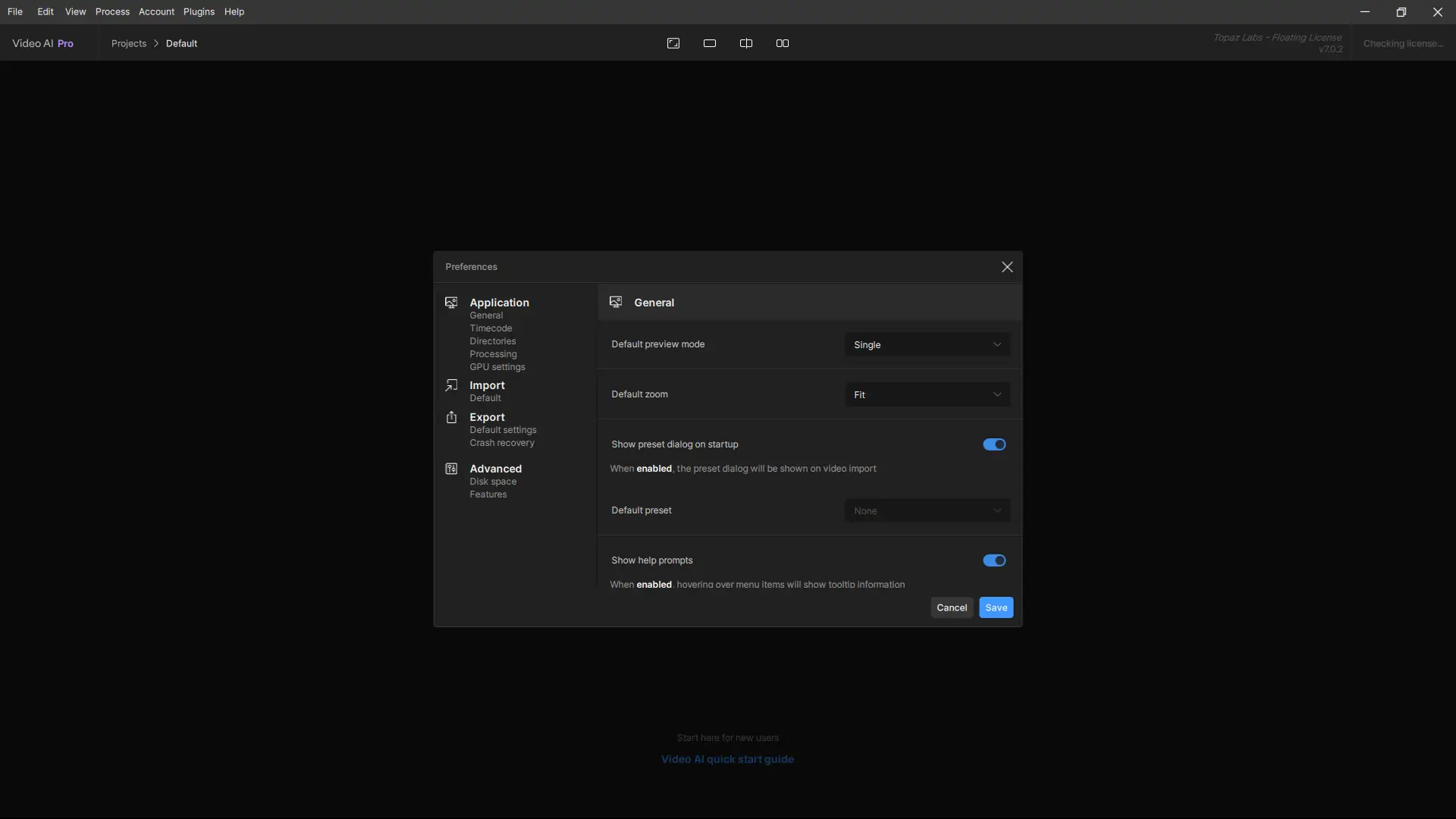1456x819 pixels.
Task: Turn off Show help prompts toggle
Action: [x=994, y=560]
